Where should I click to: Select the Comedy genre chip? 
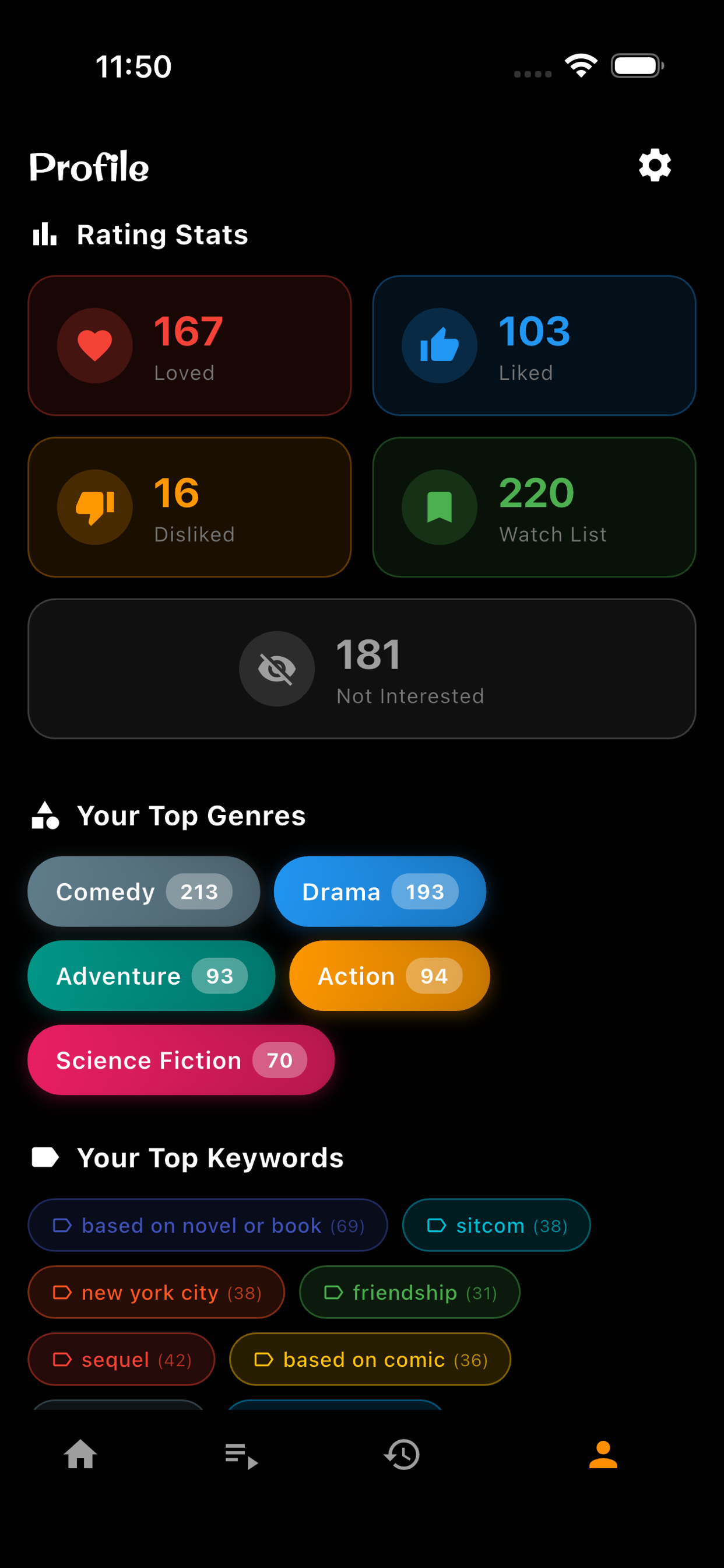click(143, 892)
